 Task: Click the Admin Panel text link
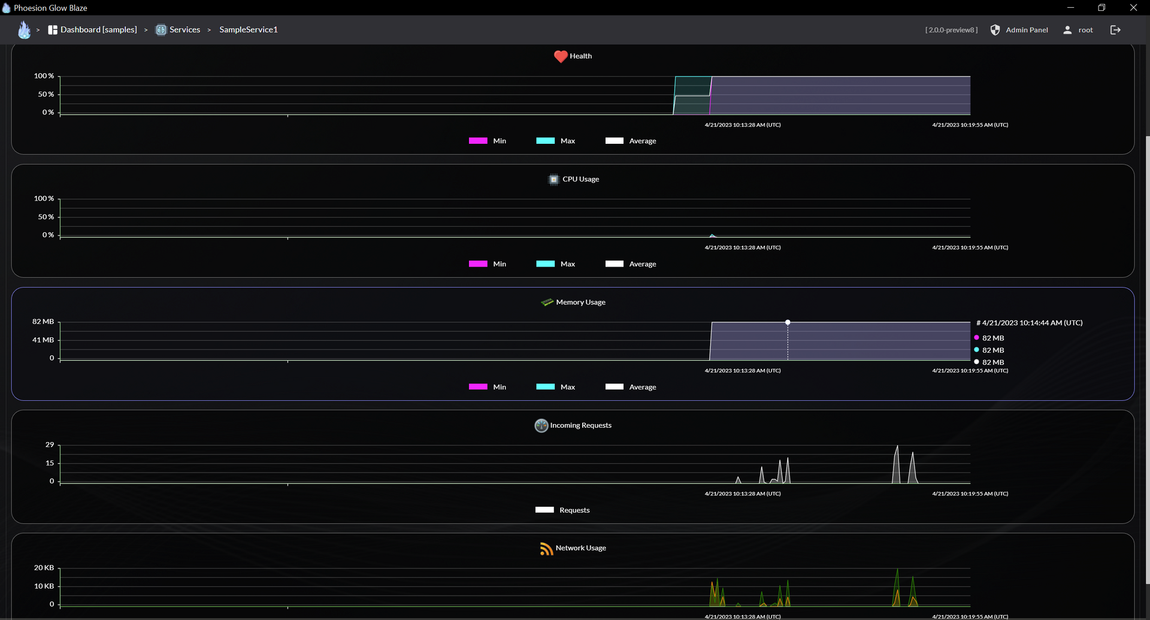1027,30
